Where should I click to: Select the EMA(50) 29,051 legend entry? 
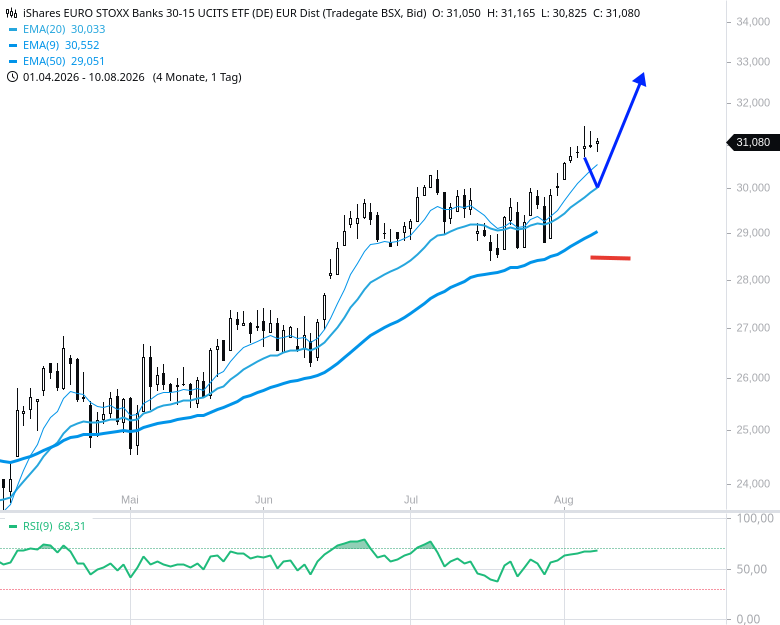(64, 61)
